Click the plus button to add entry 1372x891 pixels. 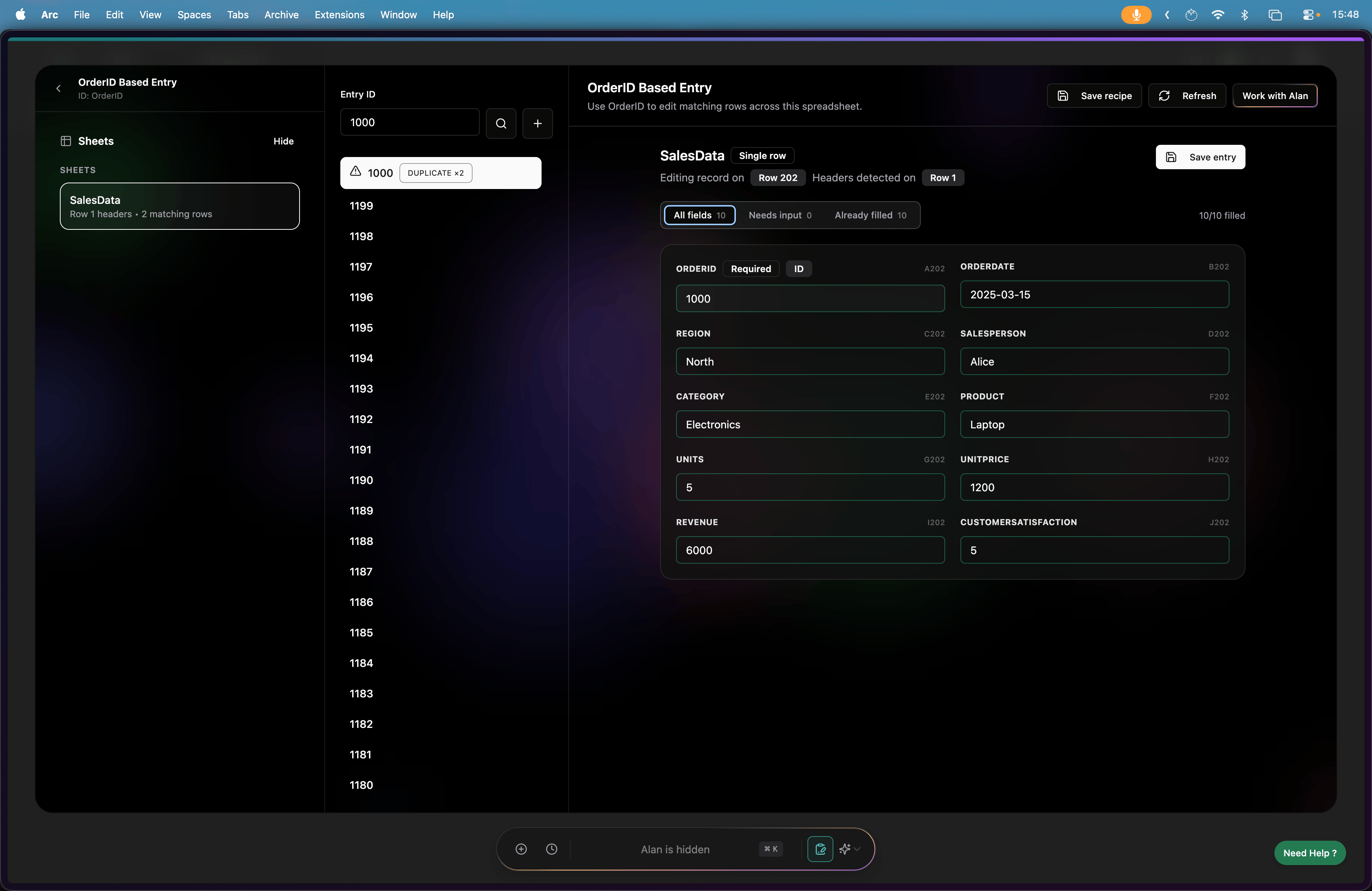pyautogui.click(x=537, y=123)
